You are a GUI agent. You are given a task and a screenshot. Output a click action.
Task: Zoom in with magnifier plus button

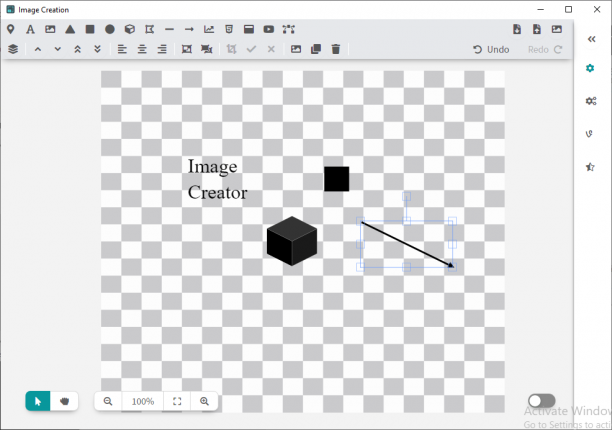point(204,401)
